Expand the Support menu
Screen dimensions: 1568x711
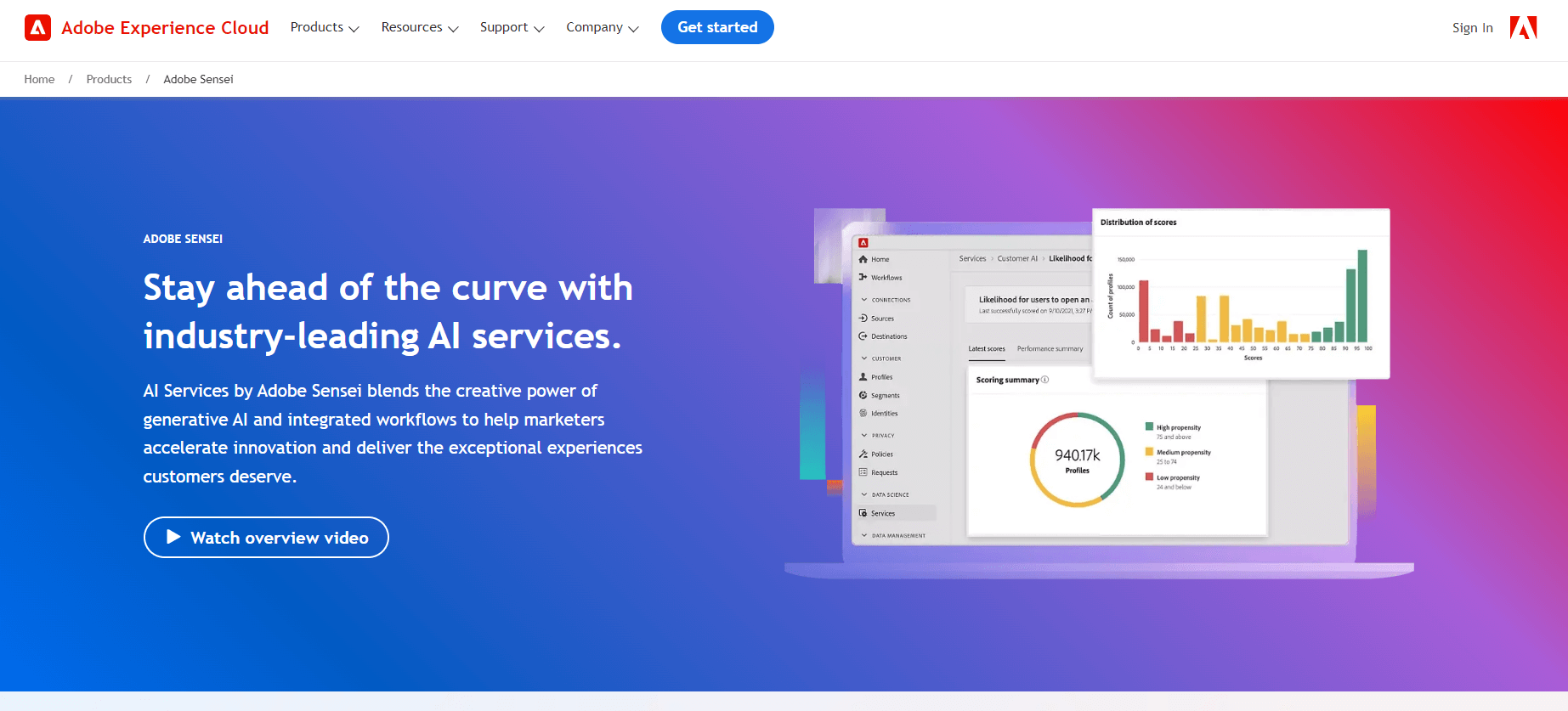(512, 27)
